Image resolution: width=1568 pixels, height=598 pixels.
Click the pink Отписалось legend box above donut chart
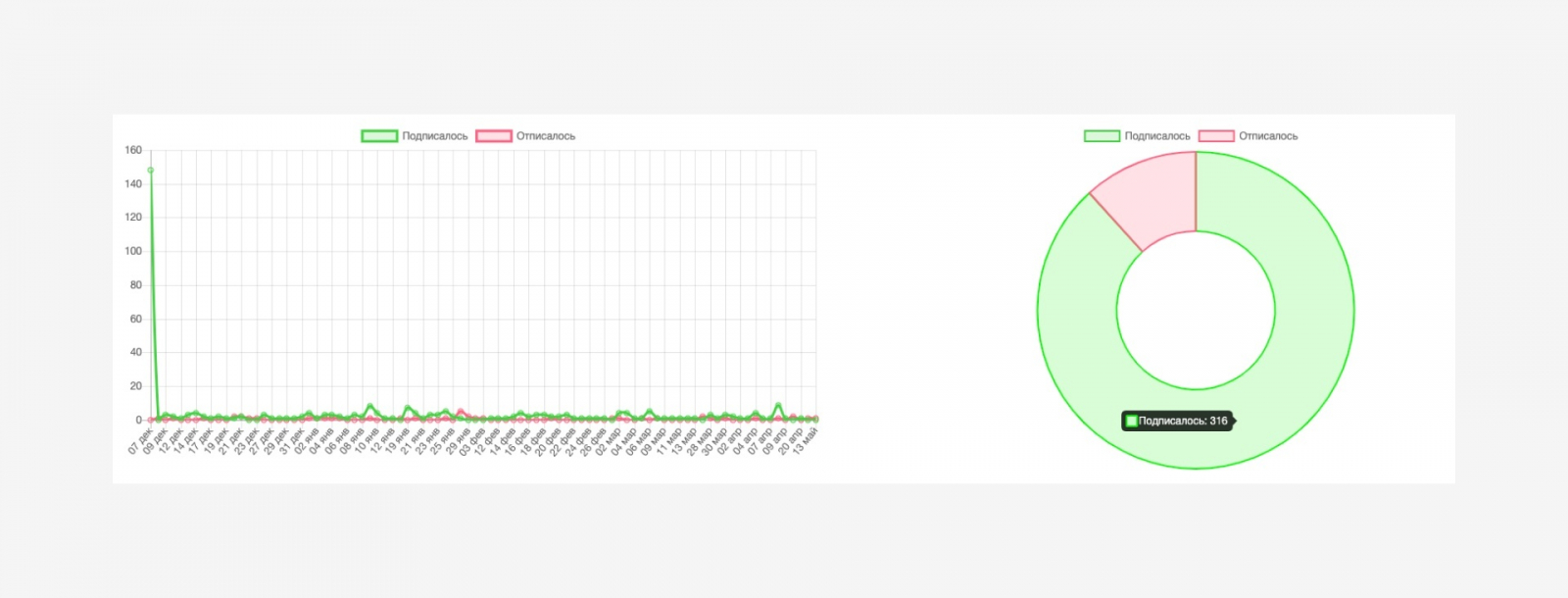[x=1216, y=136]
